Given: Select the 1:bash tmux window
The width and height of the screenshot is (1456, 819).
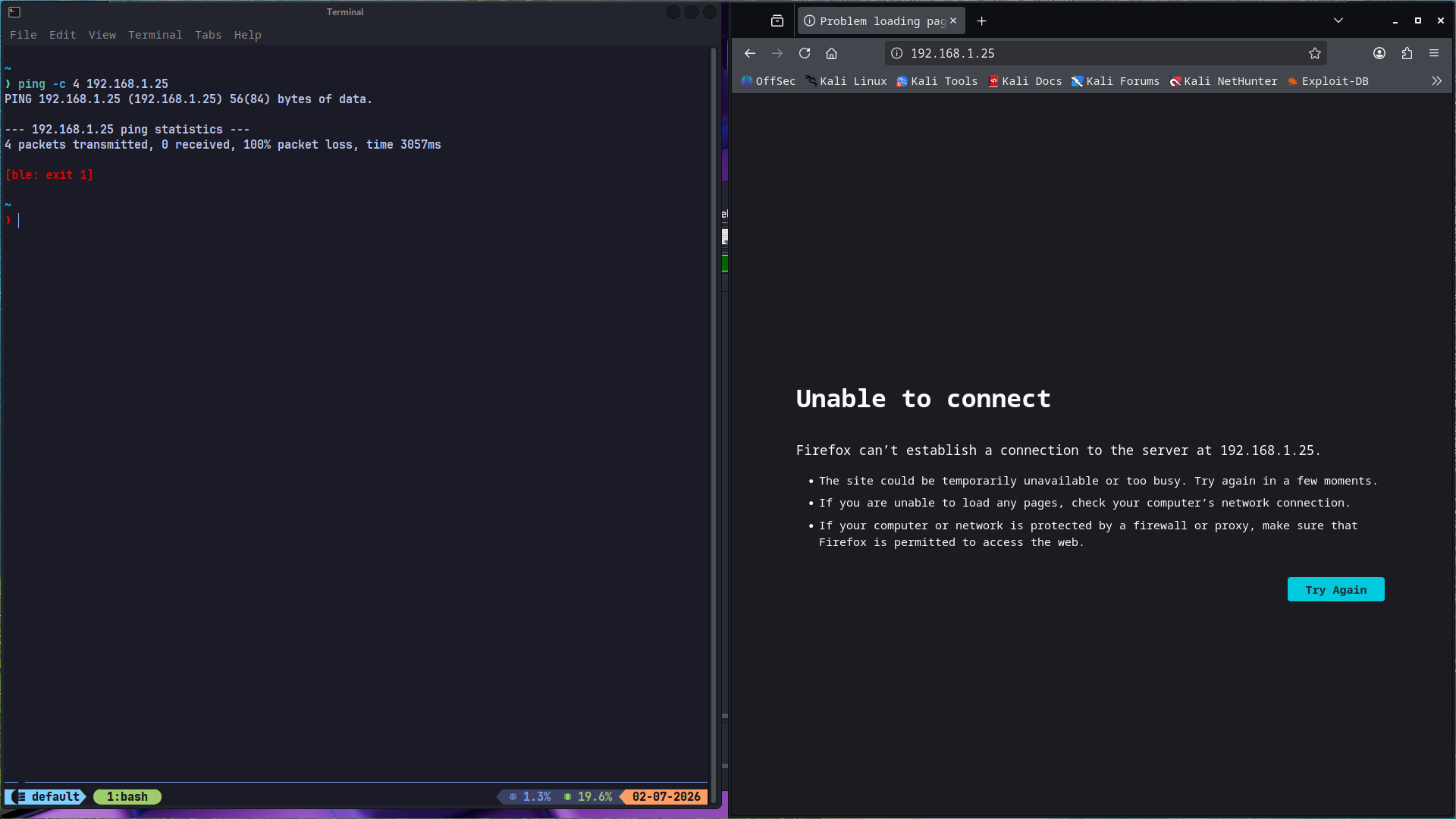Looking at the screenshot, I should 127,796.
